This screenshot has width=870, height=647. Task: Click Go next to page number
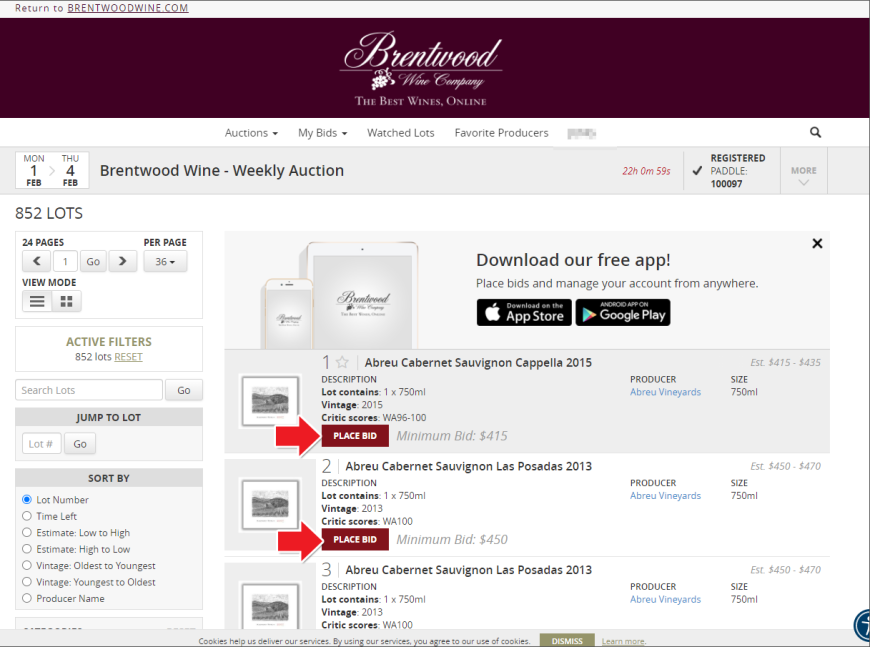coord(93,261)
